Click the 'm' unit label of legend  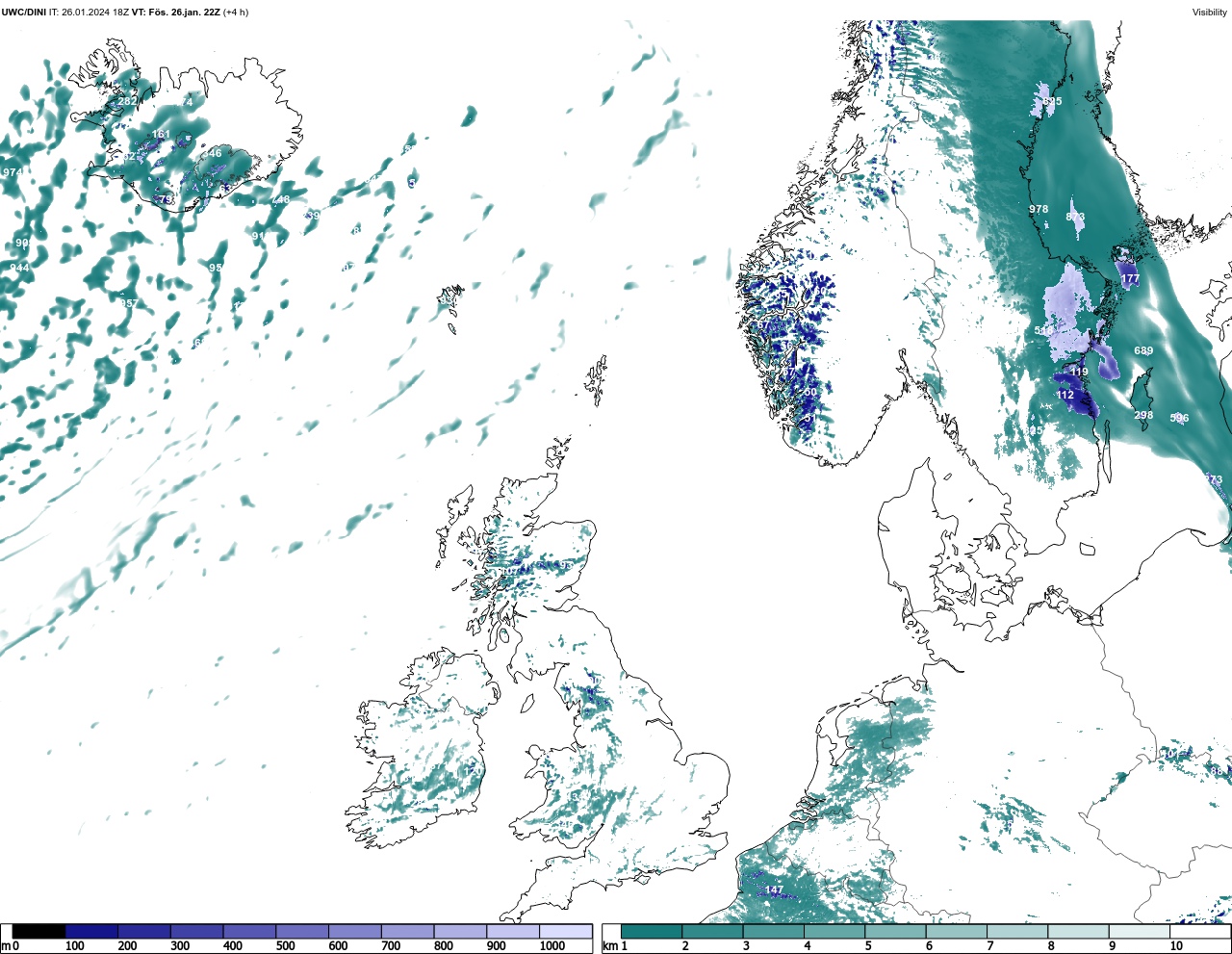coord(5,946)
